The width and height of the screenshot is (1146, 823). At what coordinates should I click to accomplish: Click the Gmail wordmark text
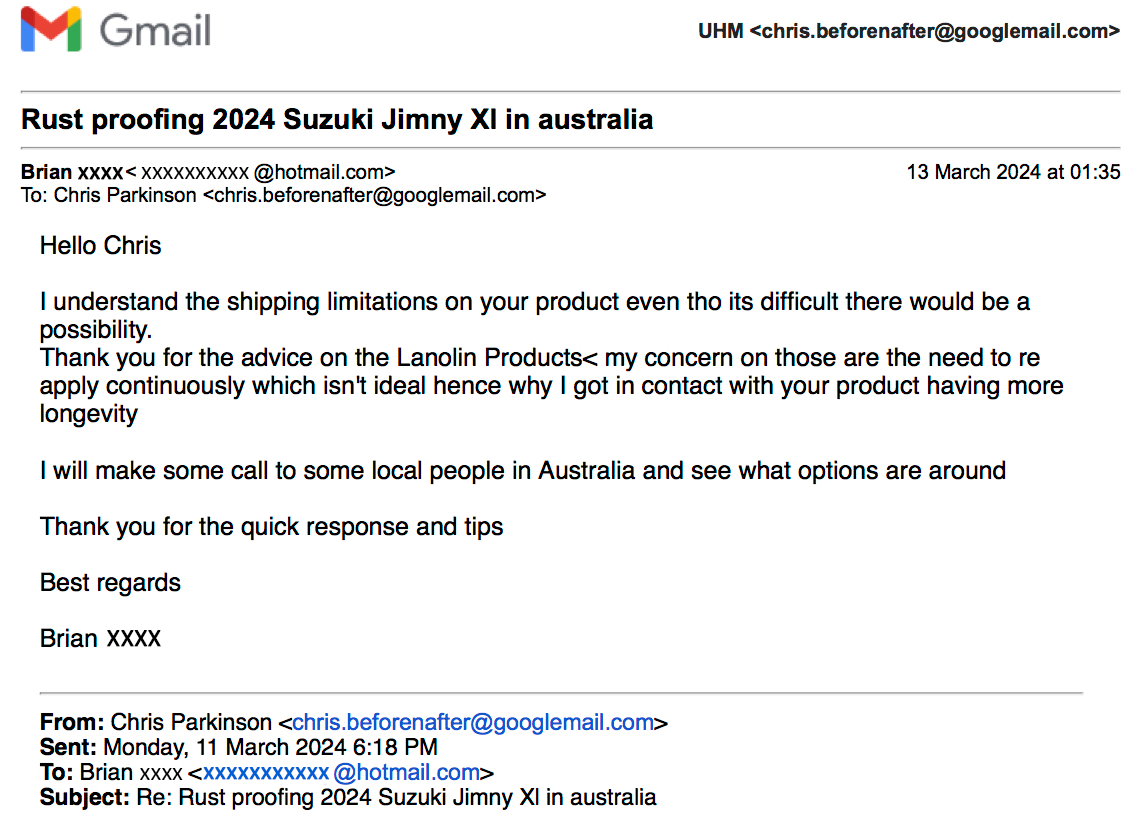point(155,31)
